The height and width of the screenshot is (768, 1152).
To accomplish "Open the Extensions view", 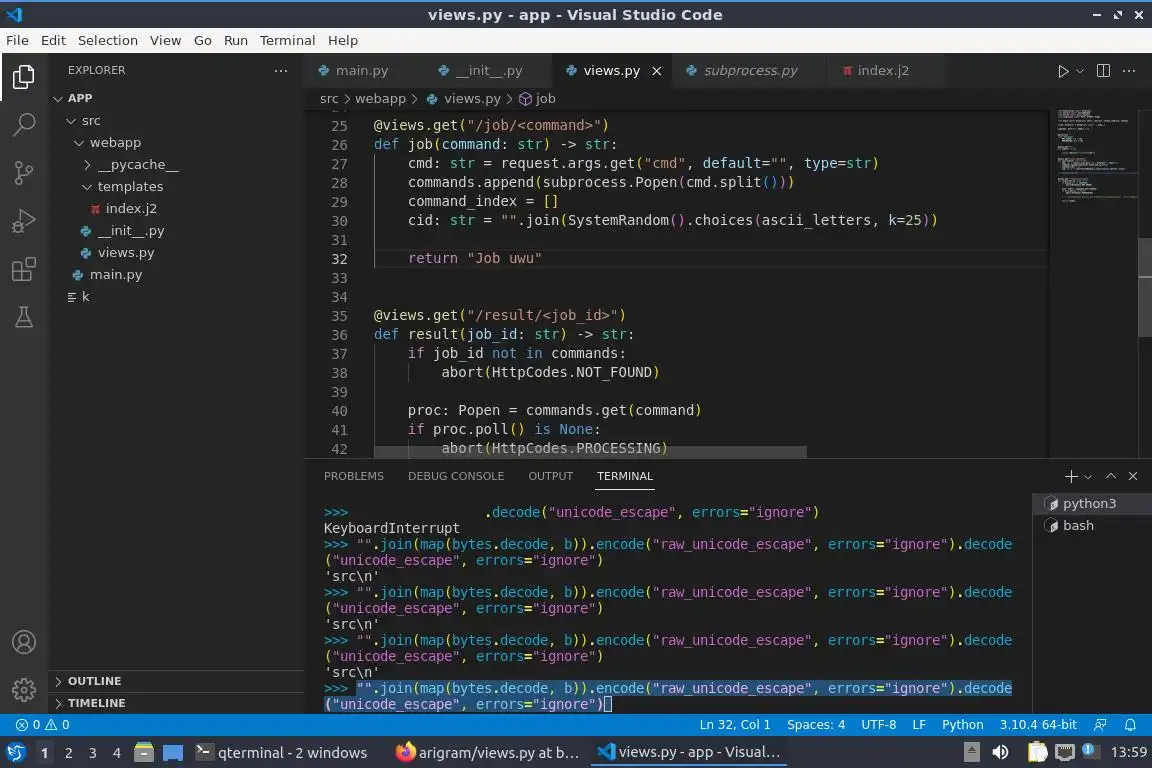I will (x=24, y=269).
